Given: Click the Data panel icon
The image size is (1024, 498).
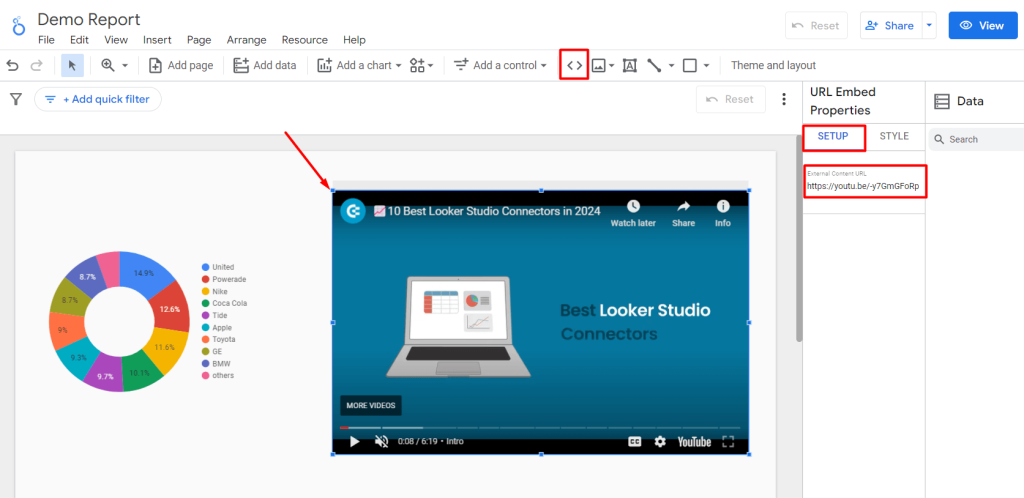Looking at the screenshot, I should click(x=942, y=101).
